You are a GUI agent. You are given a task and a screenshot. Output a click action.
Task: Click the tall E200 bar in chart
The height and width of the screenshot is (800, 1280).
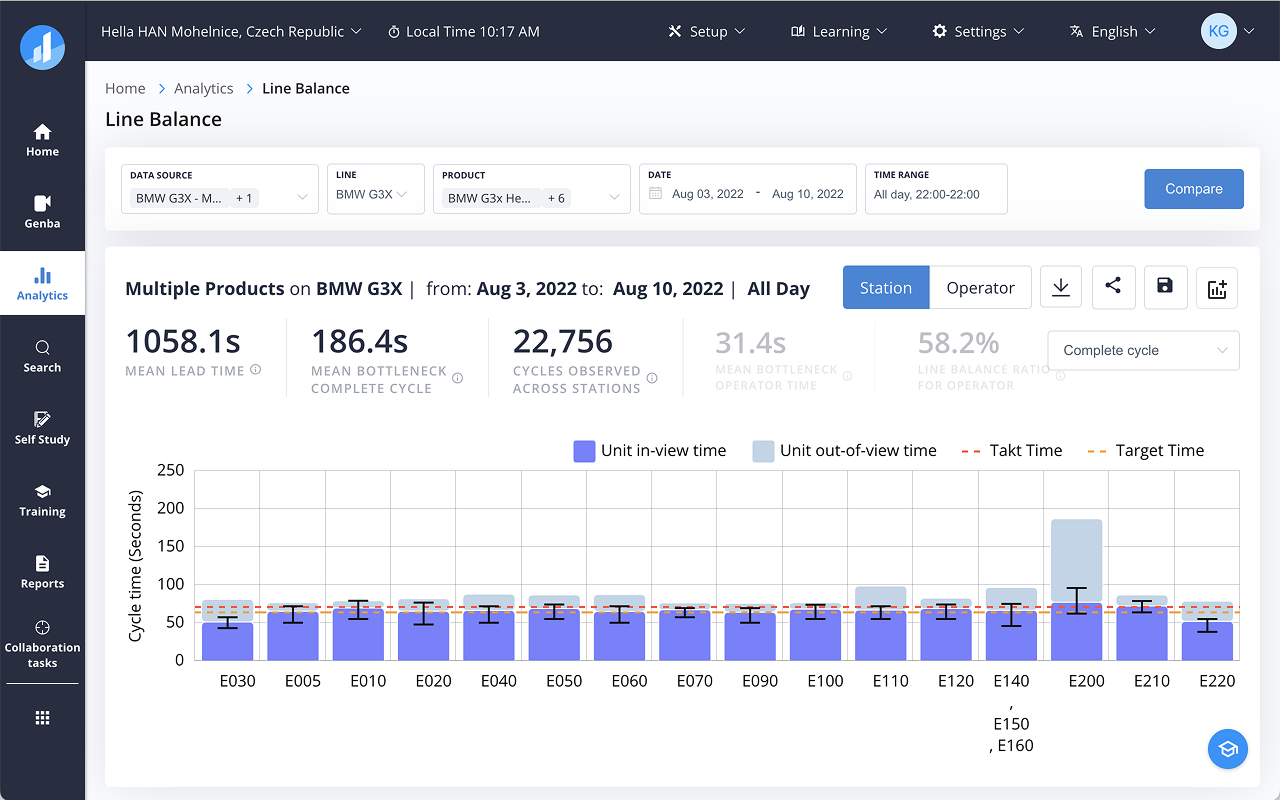click(1076, 590)
